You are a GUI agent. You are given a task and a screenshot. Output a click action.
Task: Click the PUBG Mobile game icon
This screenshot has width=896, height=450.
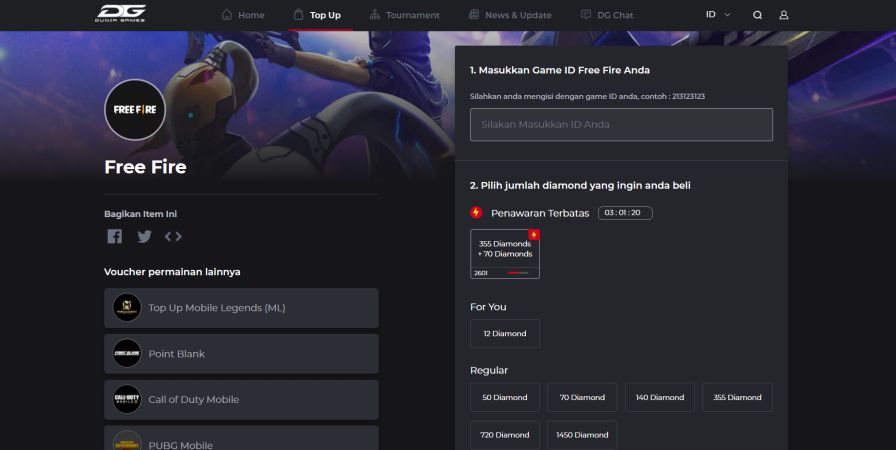pos(127,441)
